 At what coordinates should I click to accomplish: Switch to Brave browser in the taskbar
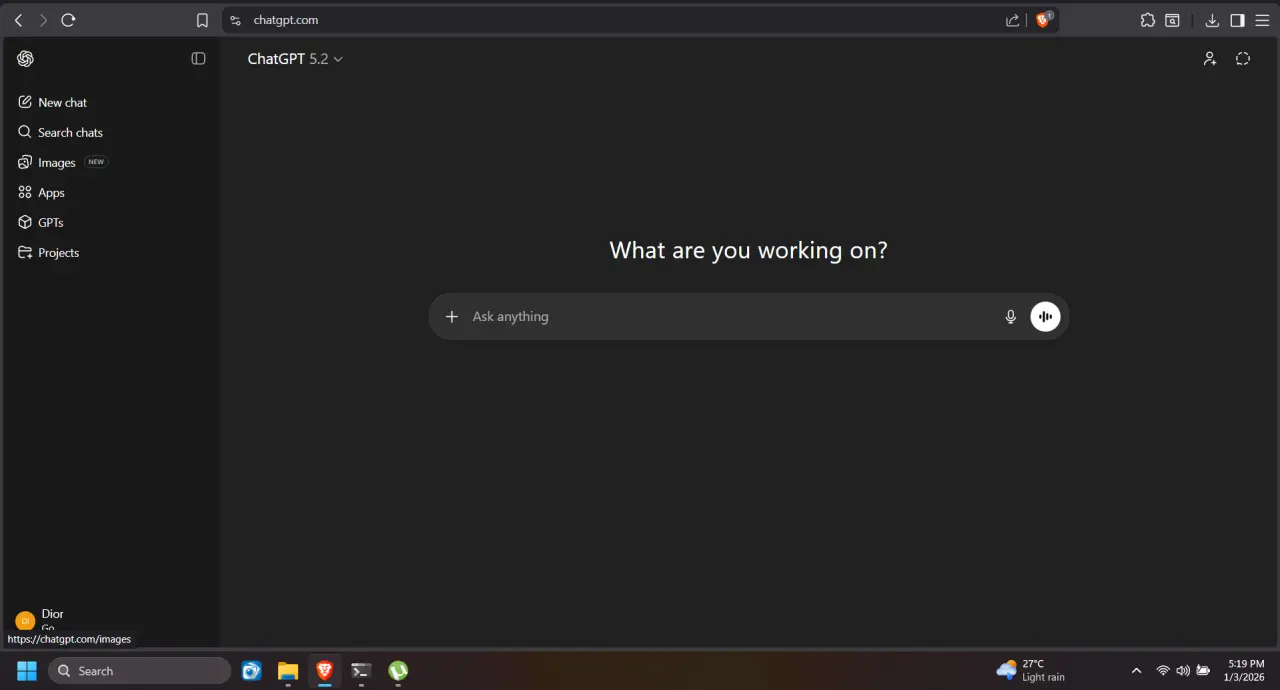(324, 671)
